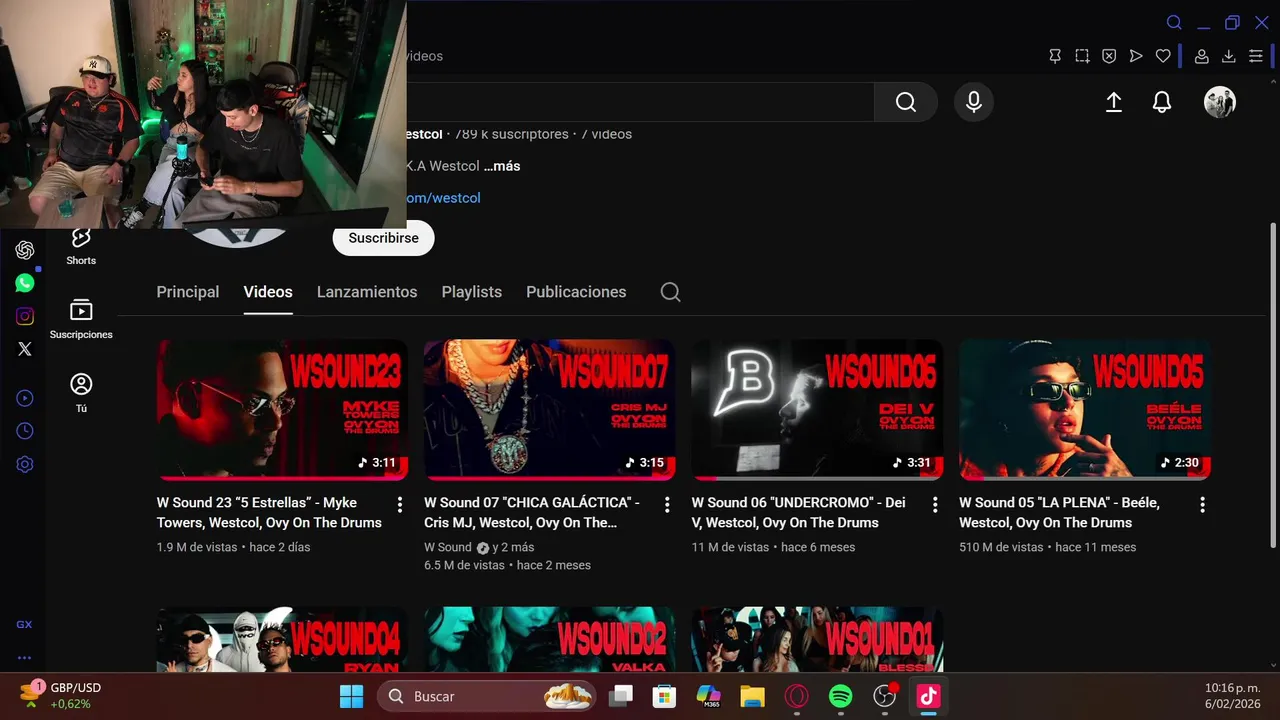Open Spotify from taskbar
The image size is (1280, 720).
point(841,696)
